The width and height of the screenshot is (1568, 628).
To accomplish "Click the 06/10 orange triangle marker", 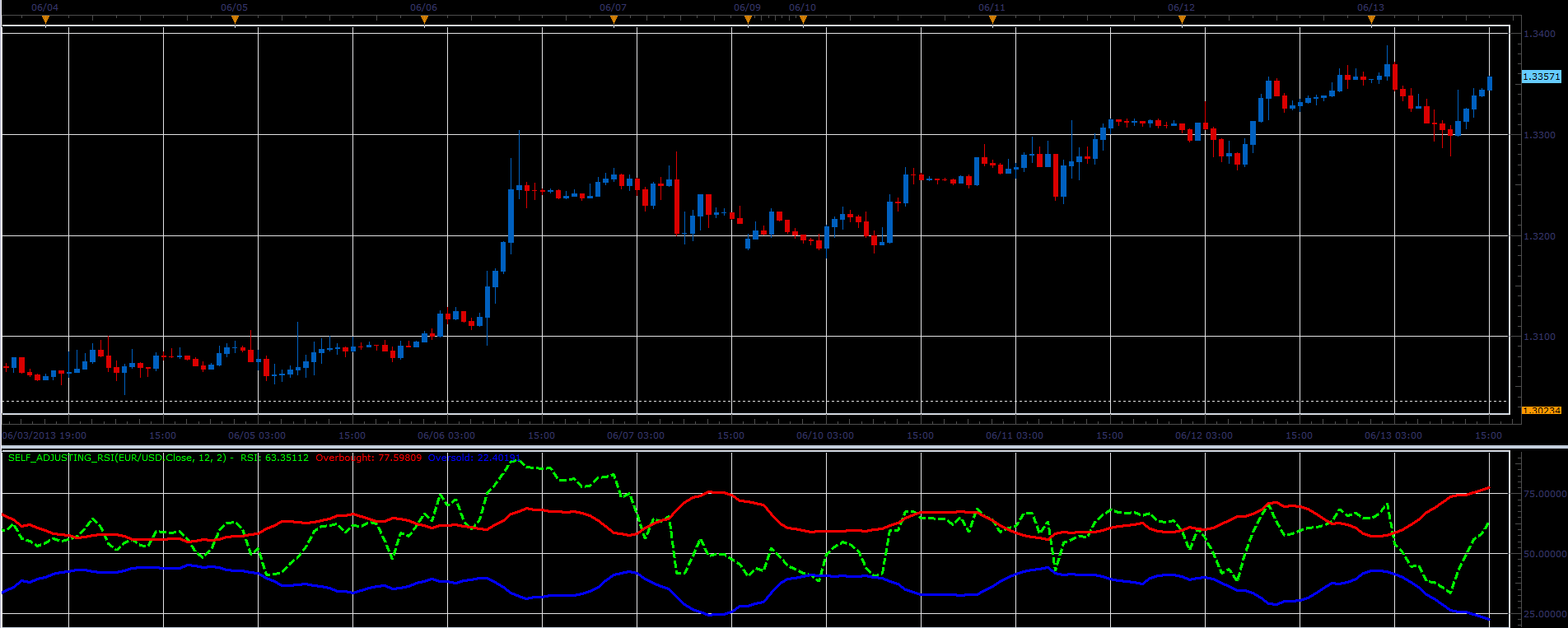I will click(x=803, y=20).
